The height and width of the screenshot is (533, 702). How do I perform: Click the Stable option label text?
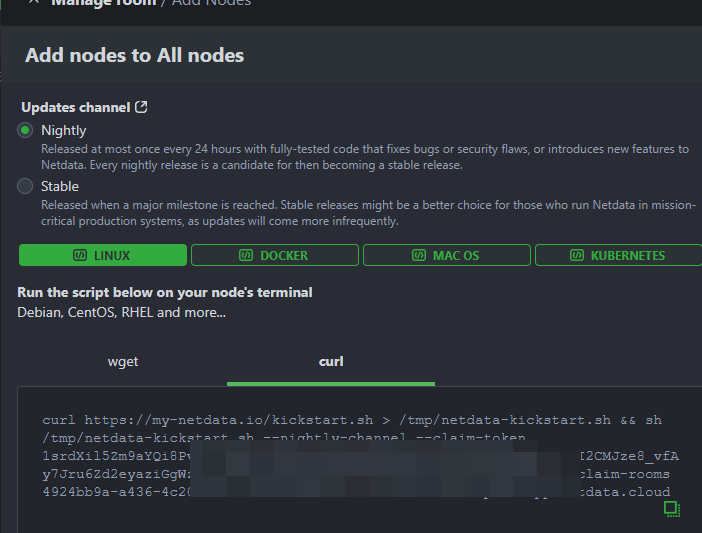tap(60, 186)
